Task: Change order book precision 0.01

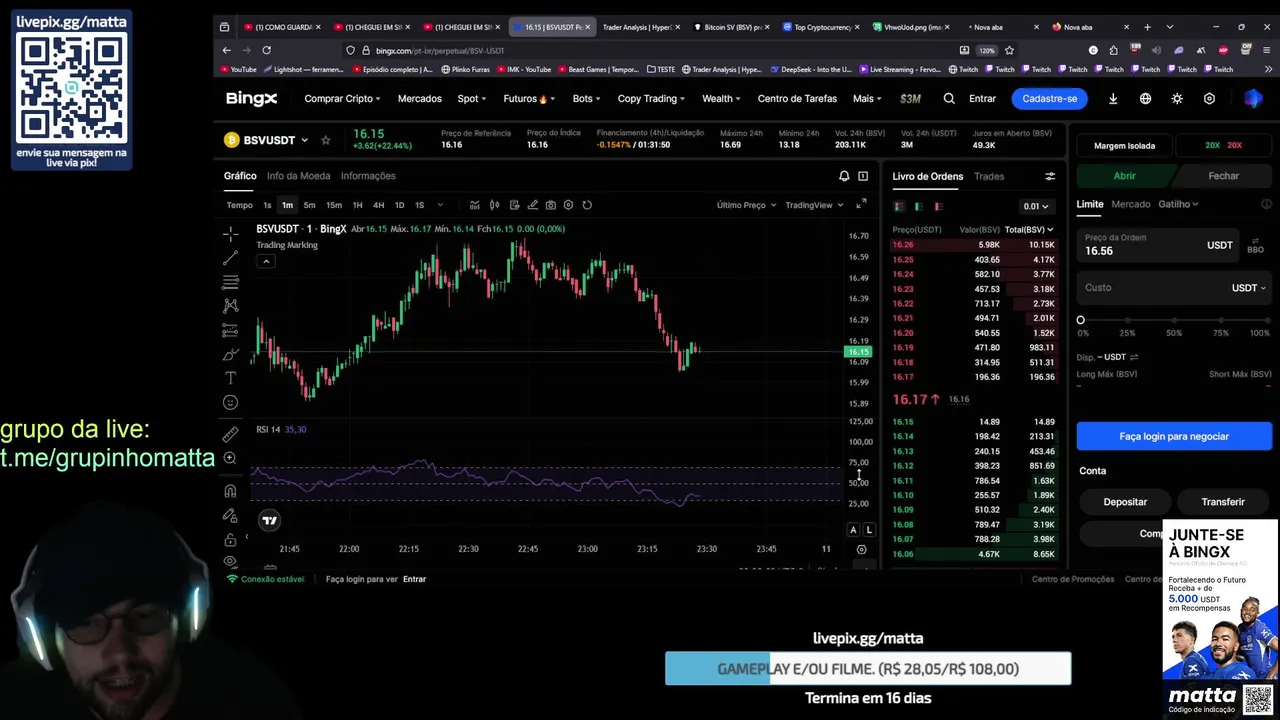Action: 1035,206
